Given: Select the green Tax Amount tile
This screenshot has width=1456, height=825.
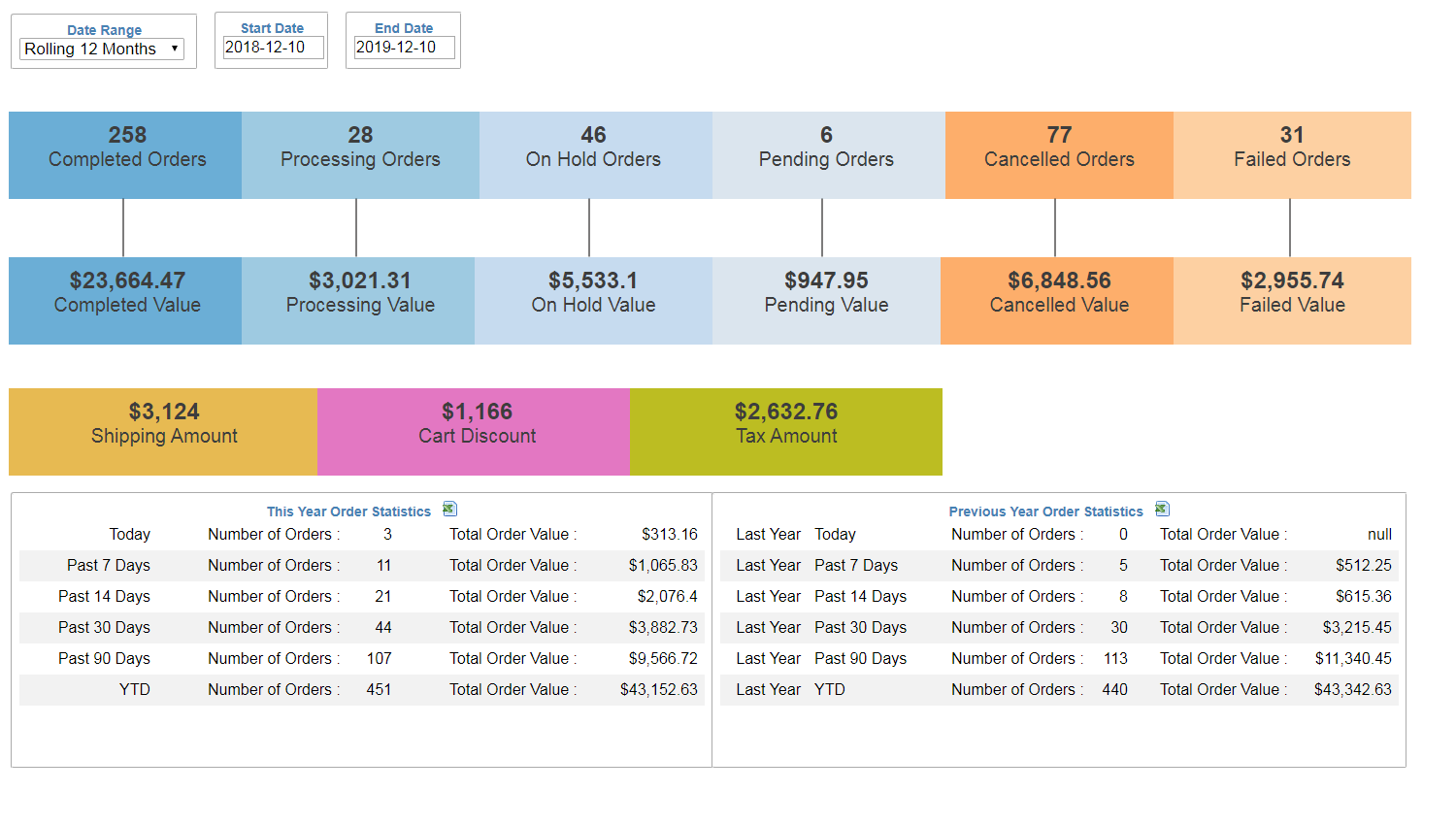Looking at the screenshot, I should (x=786, y=432).
